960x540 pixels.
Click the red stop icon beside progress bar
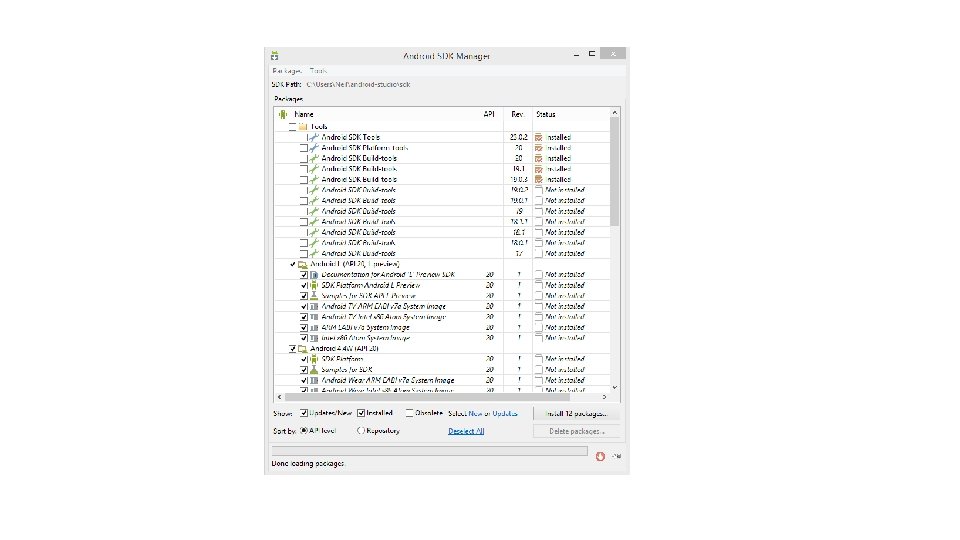pos(600,456)
